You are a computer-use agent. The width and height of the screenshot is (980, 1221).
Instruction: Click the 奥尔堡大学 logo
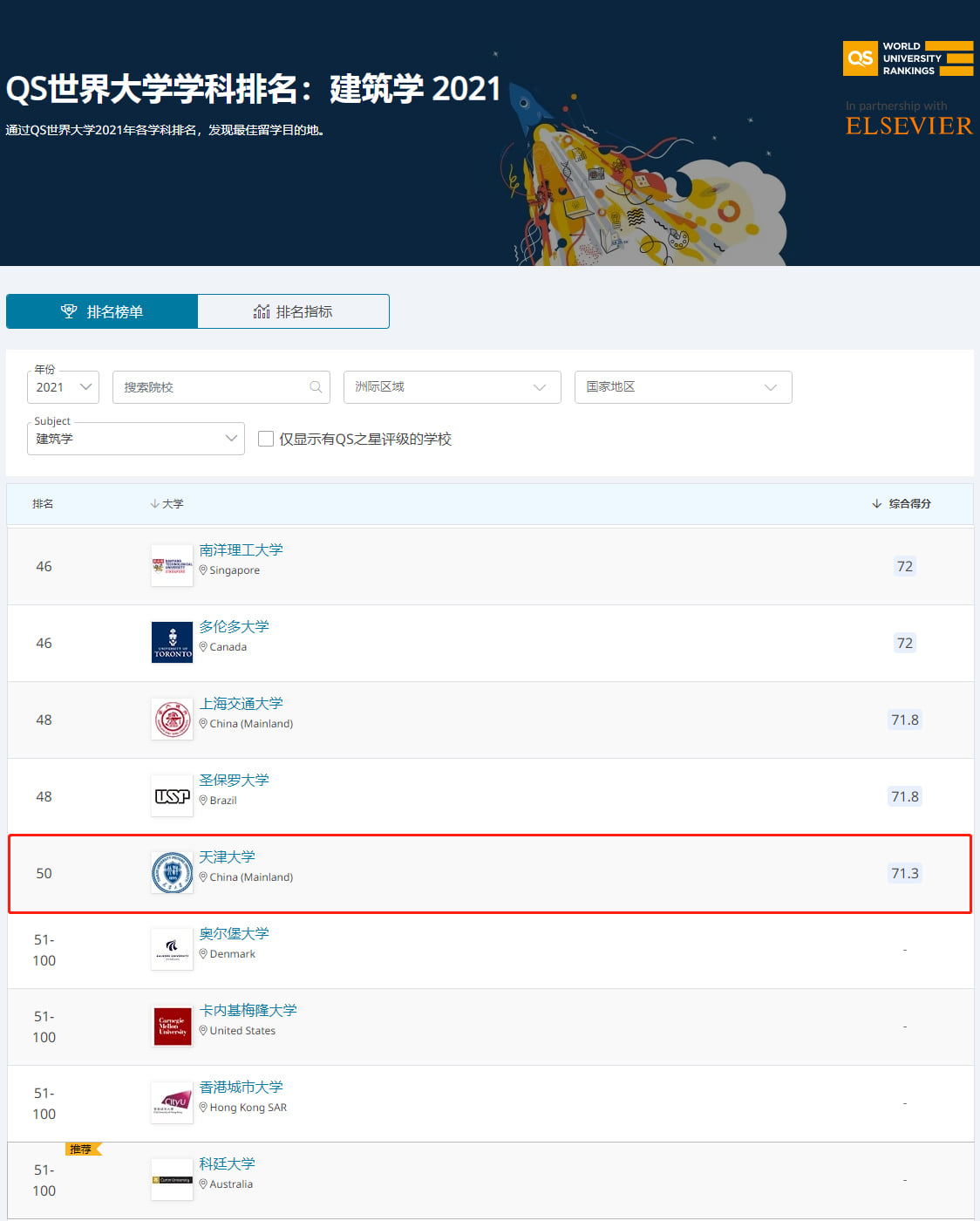pos(172,950)
